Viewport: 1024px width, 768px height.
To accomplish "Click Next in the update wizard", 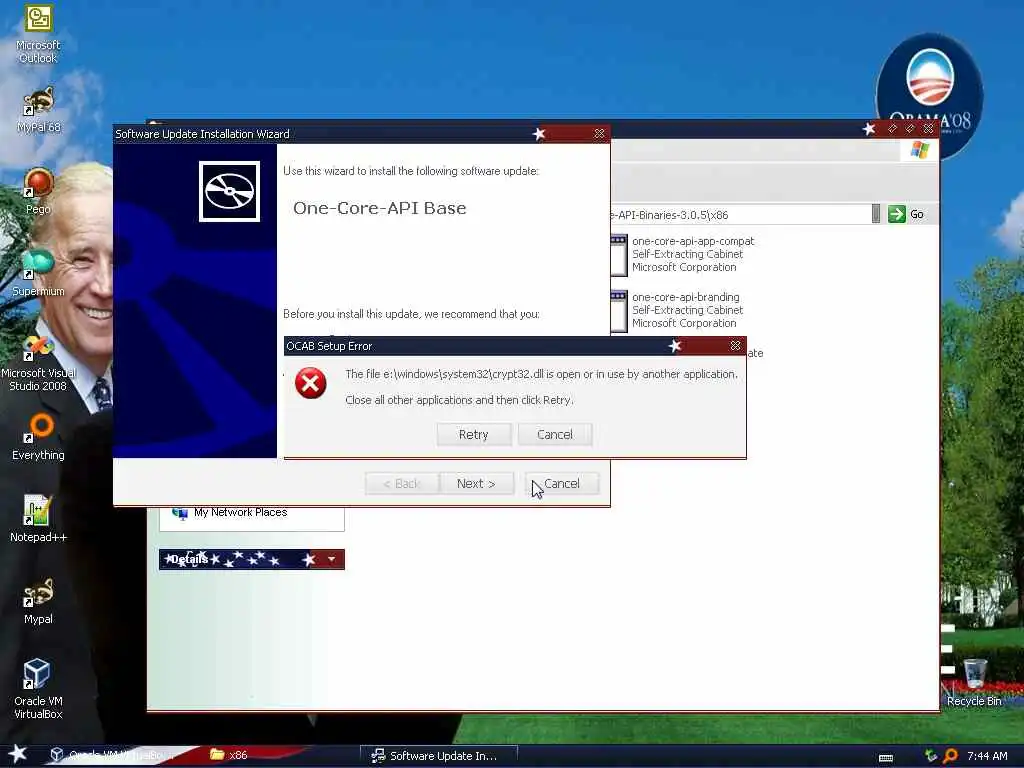I will (476, 484).
